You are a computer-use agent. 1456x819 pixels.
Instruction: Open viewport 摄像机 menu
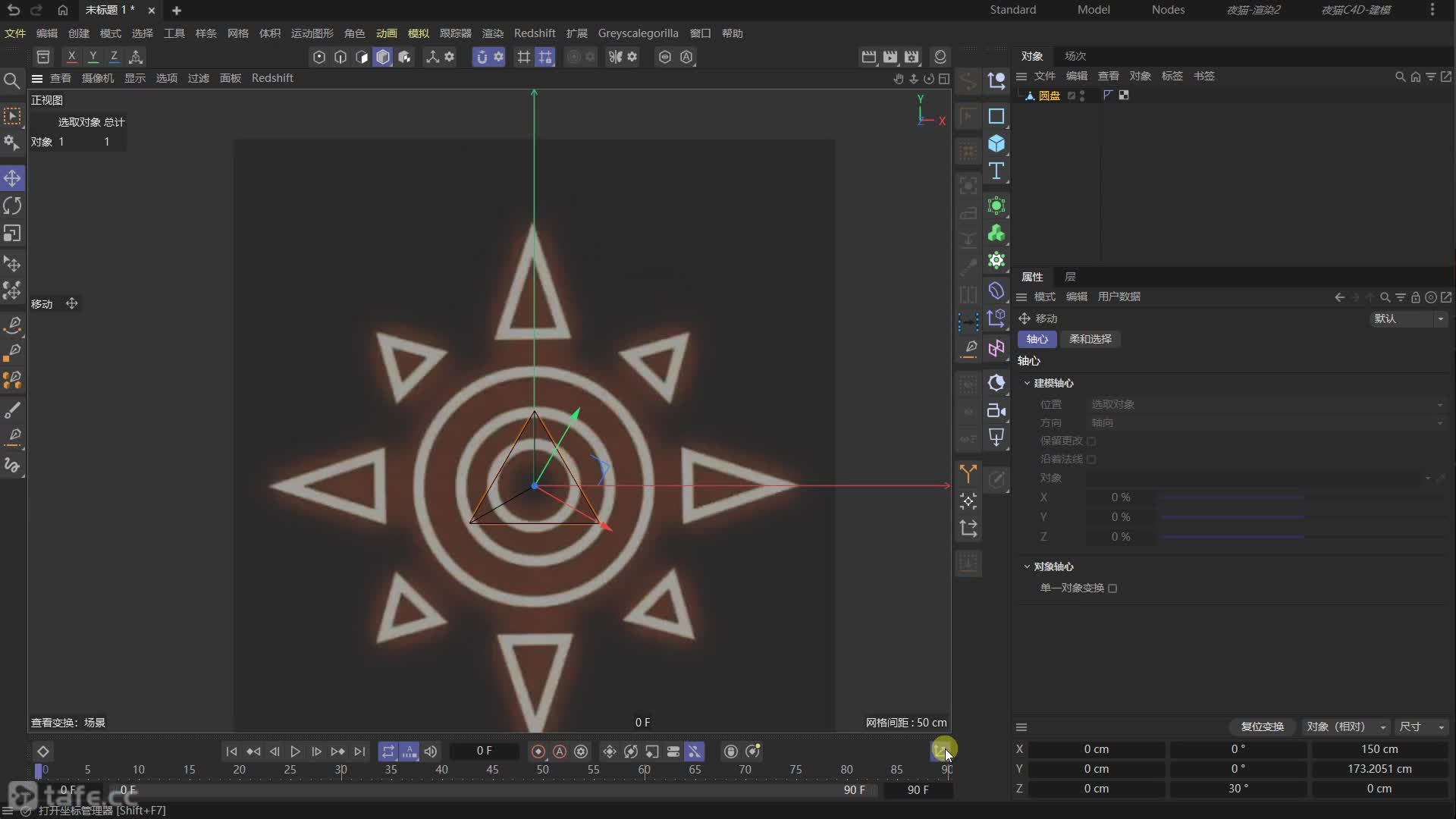[x=98, y=78]
